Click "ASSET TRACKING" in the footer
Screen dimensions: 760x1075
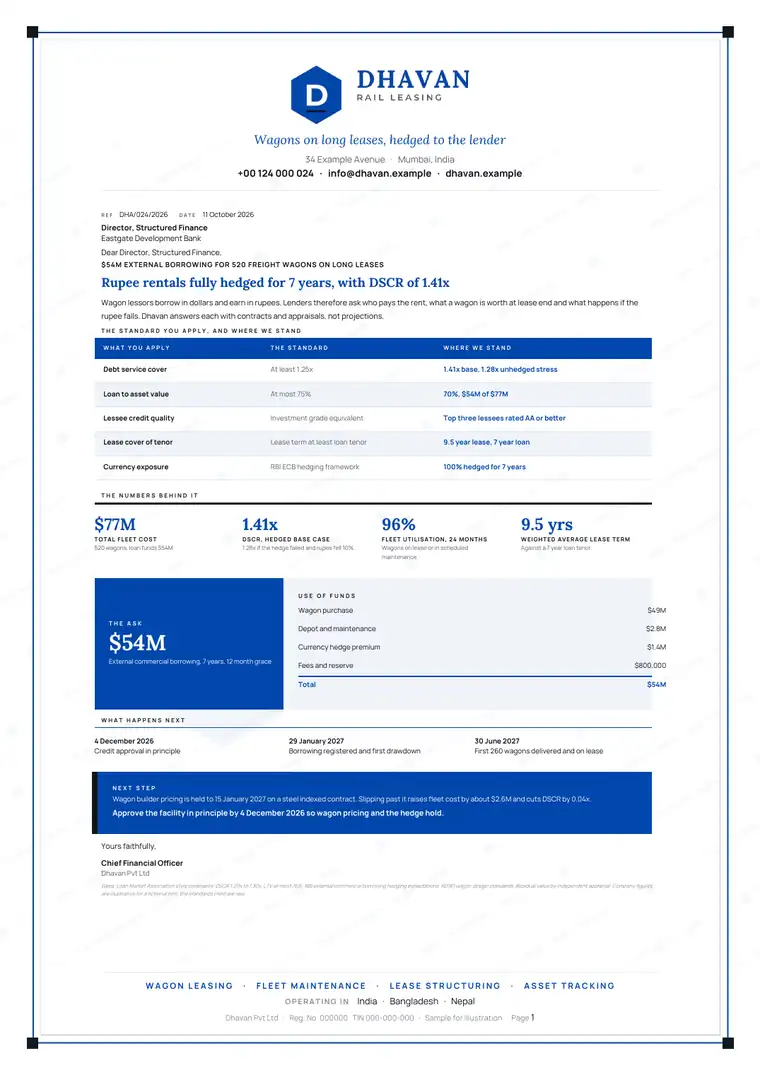569,986
